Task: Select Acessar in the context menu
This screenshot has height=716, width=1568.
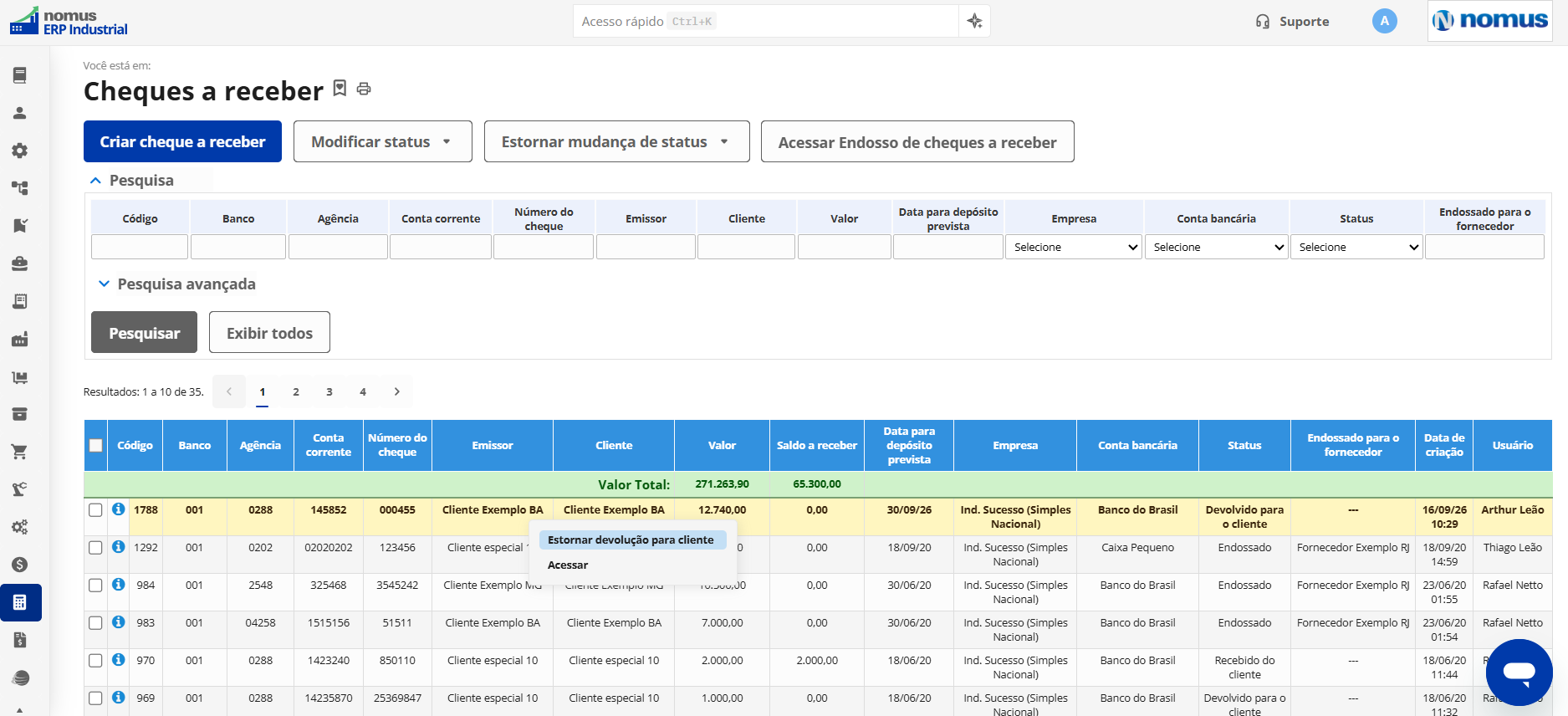Action: click(568, 565)
